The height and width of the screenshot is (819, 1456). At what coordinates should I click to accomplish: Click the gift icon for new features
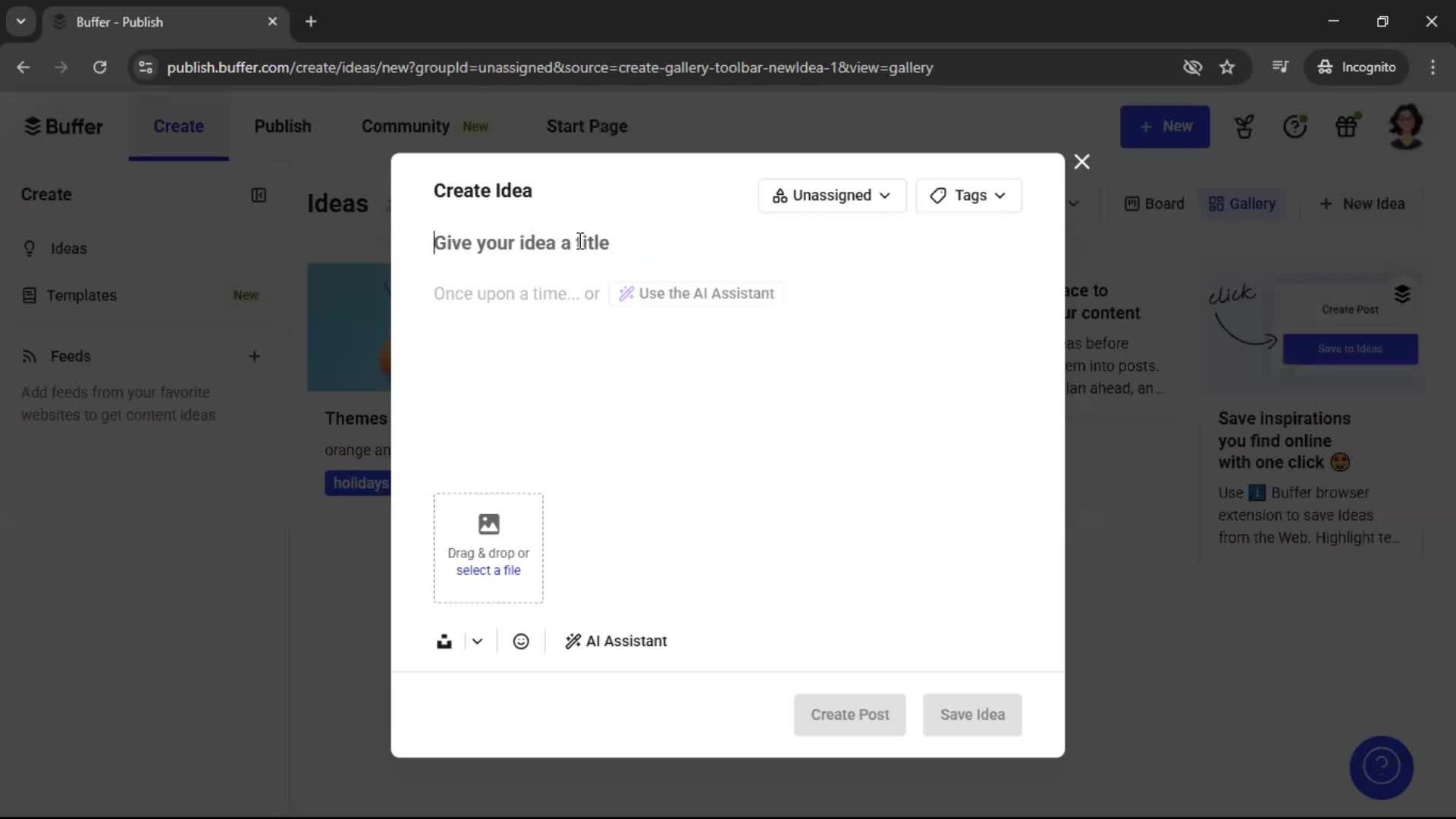1348,126
